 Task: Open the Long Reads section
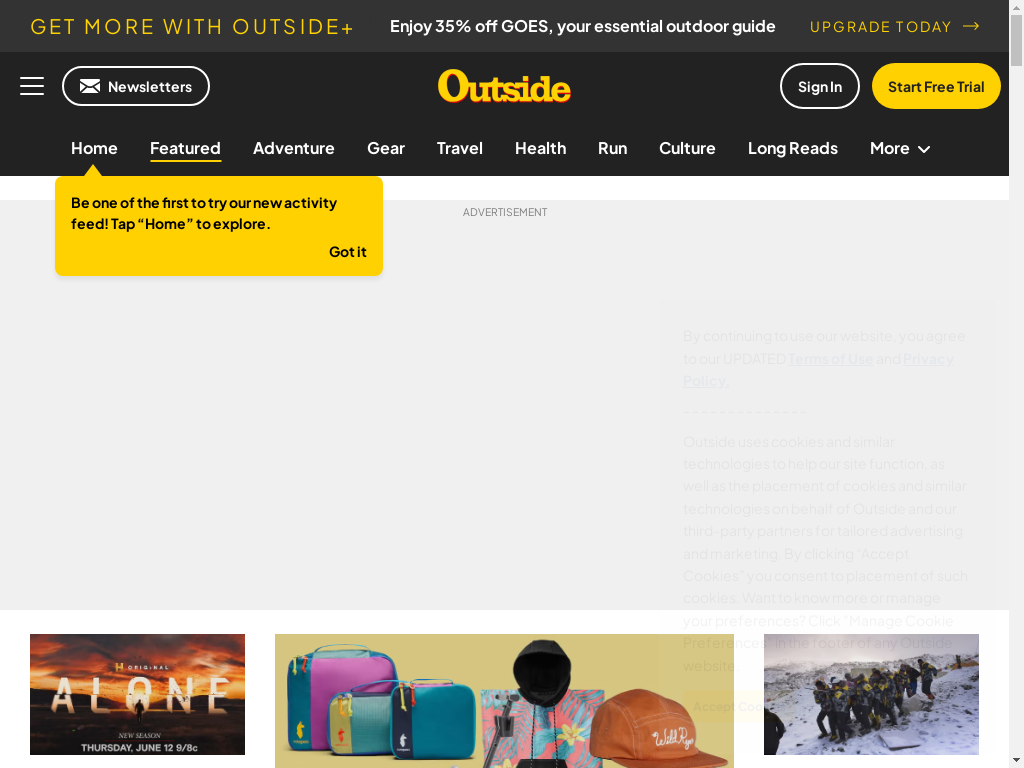pyautogui.click(x=793, y=148)
